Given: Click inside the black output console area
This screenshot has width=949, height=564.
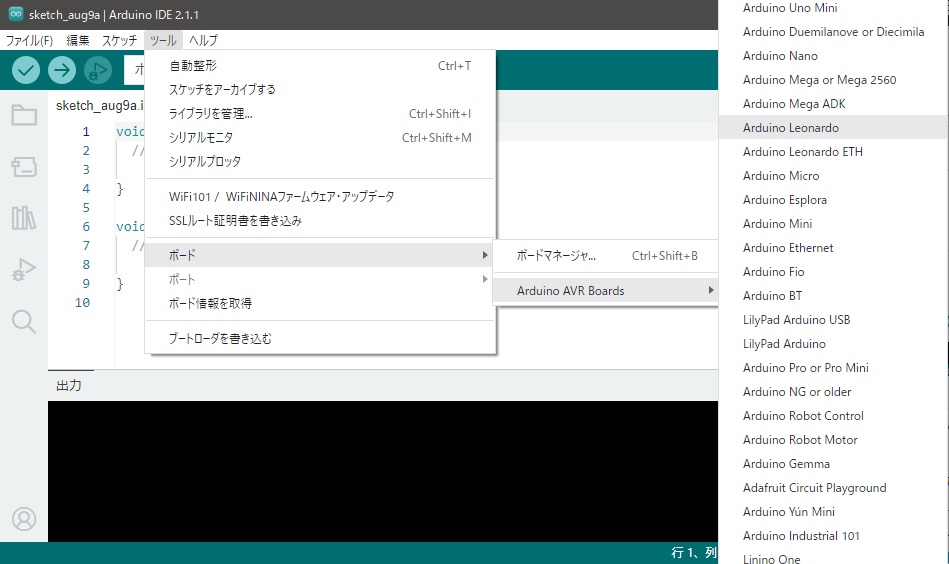Looking at the screenshot, I should pyautogui.click(x=383, y=471).
